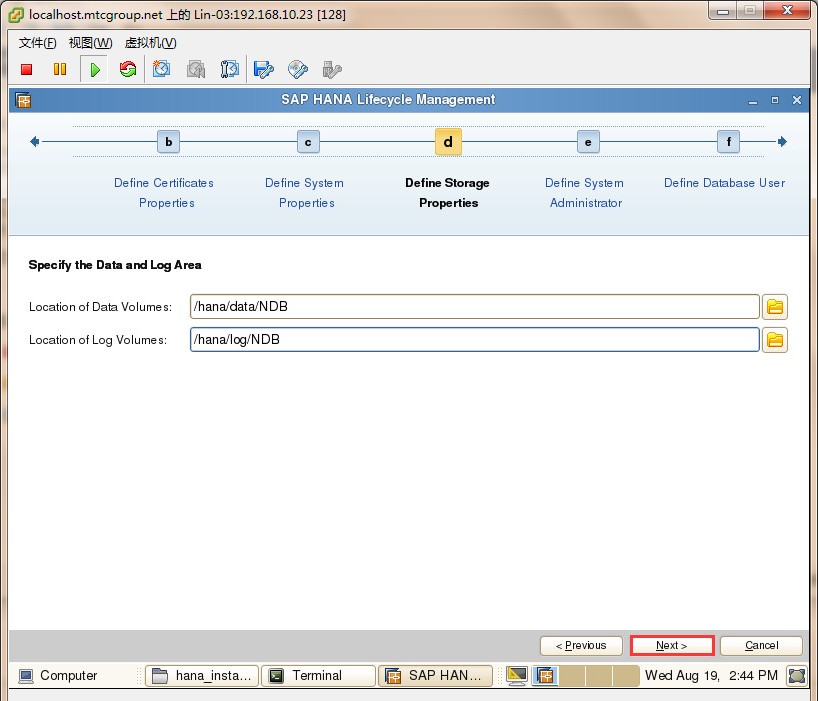
Task: Focus the Location of Log Volumes field
Action: 475,340
